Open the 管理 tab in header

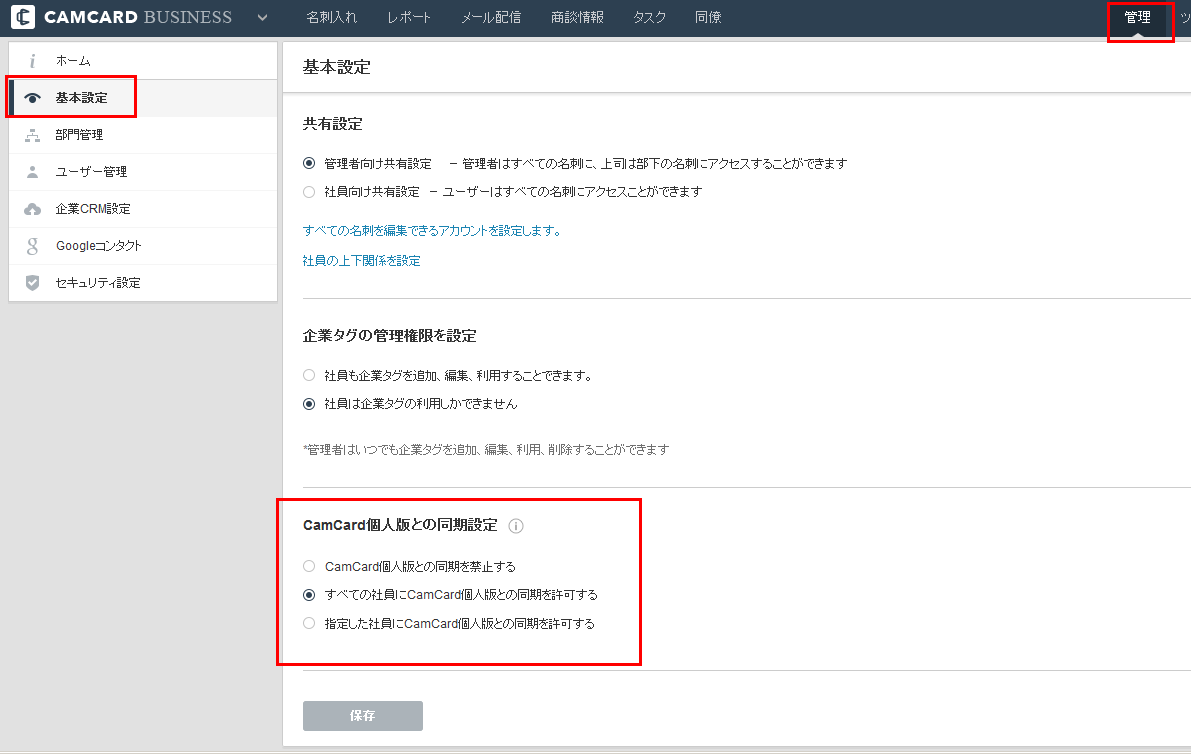(x=1137, y=17)
